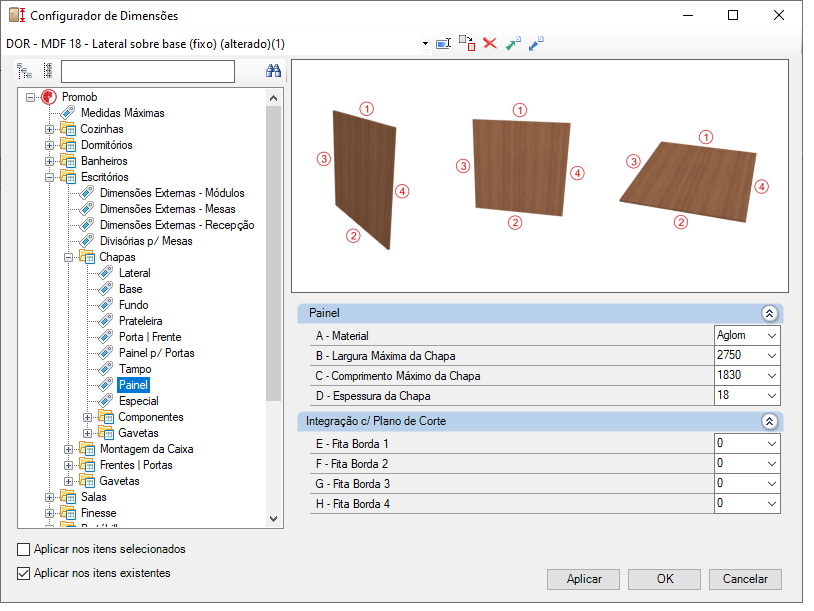814x611 pixels.
Task: Collapse the Promob root node
Action: [x=31, y=98]
